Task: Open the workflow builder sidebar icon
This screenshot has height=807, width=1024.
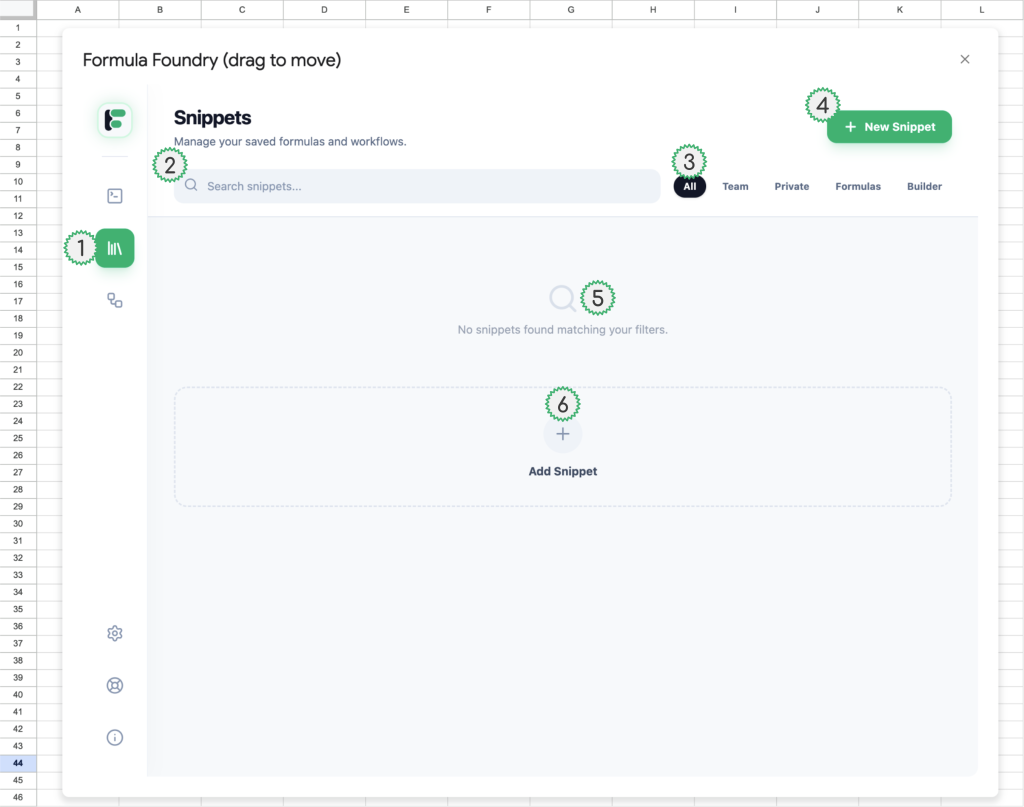Action: [115, 300]
